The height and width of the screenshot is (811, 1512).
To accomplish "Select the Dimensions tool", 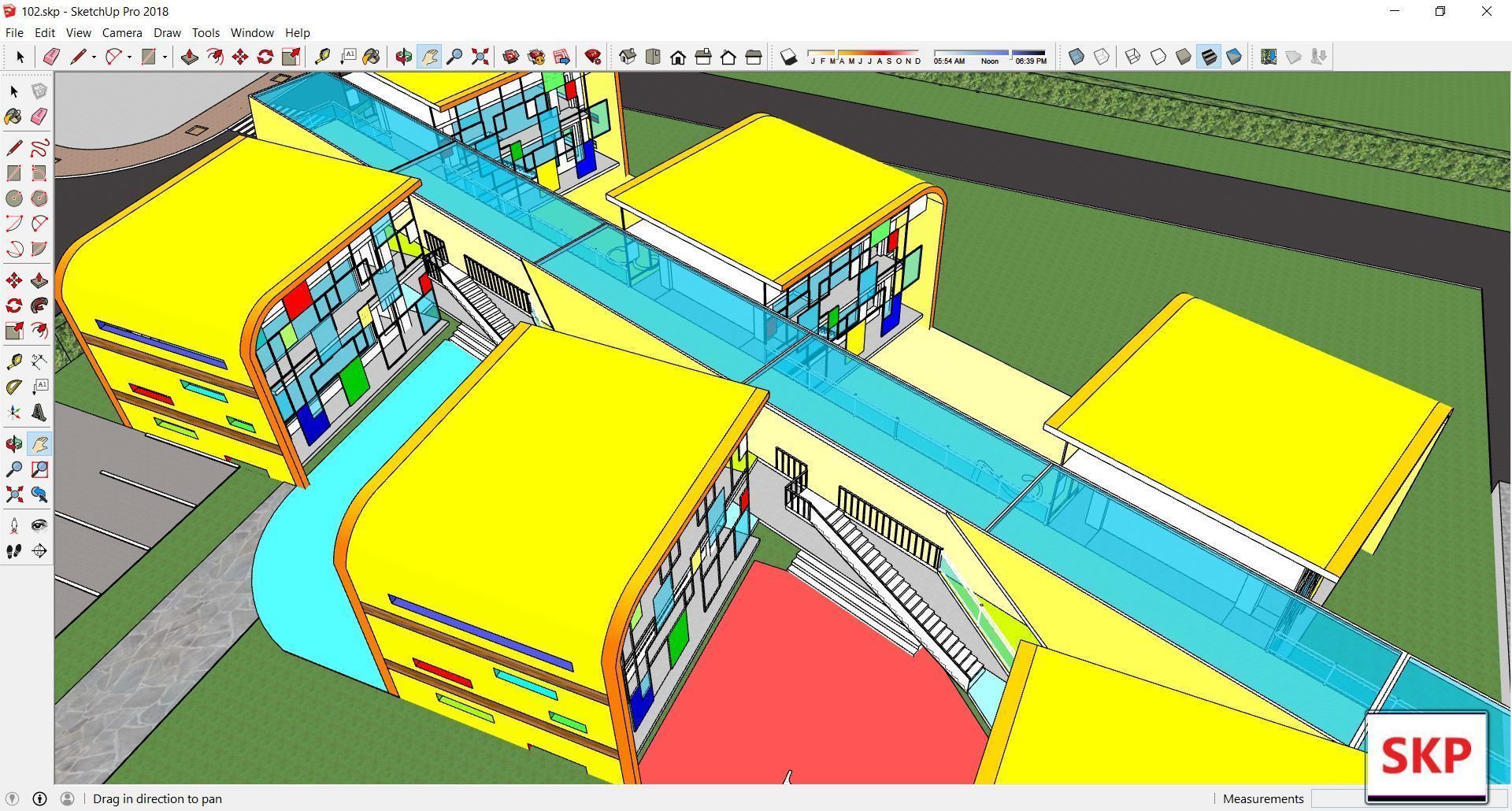I will 39,361.
